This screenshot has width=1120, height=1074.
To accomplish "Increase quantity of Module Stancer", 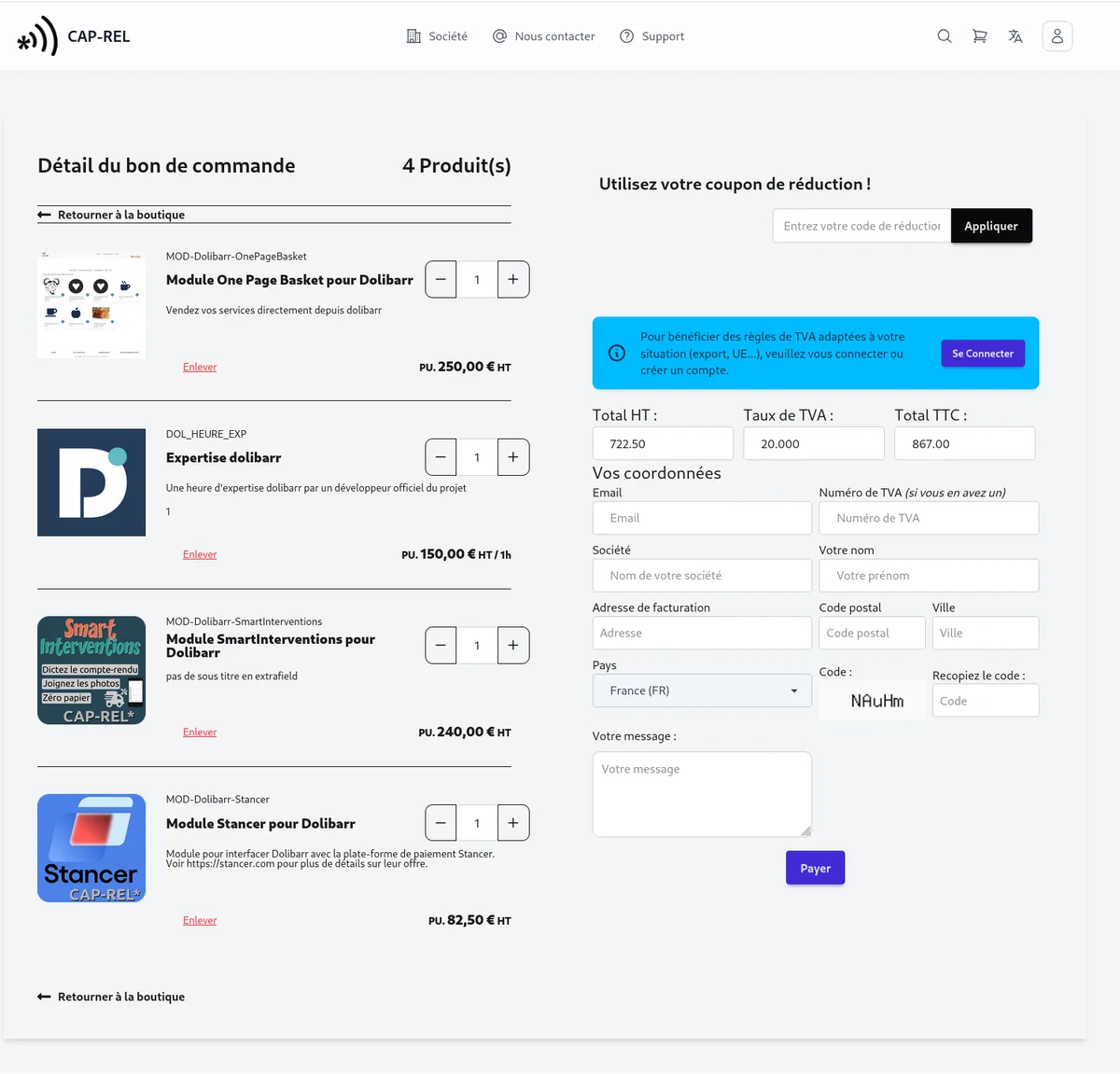I will [x=513, y=823].
